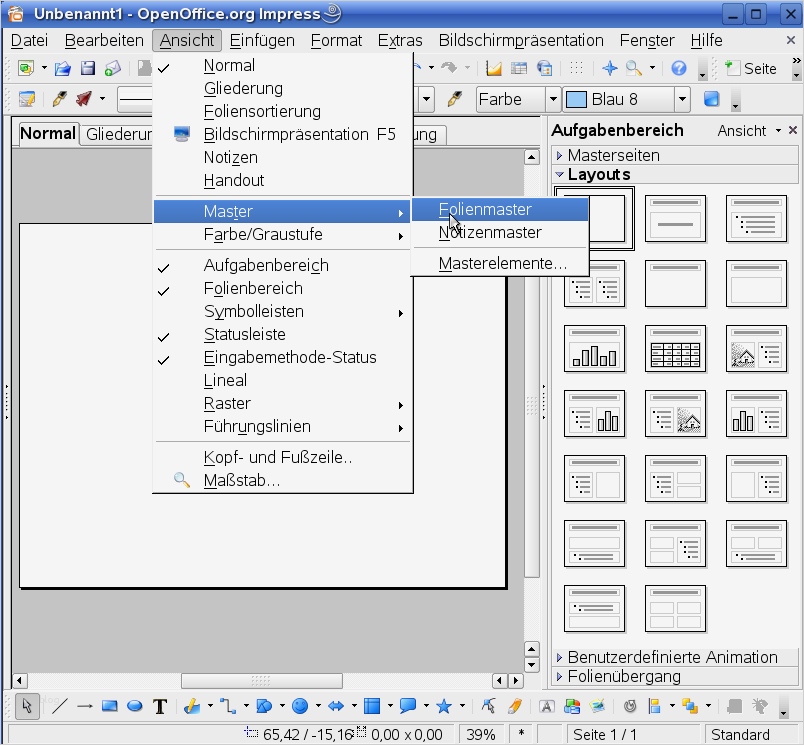Viewport: 804px width, 745px height.
Task: Disable Eingabemethode-Status menu option
Action: (x=290, y=357)
